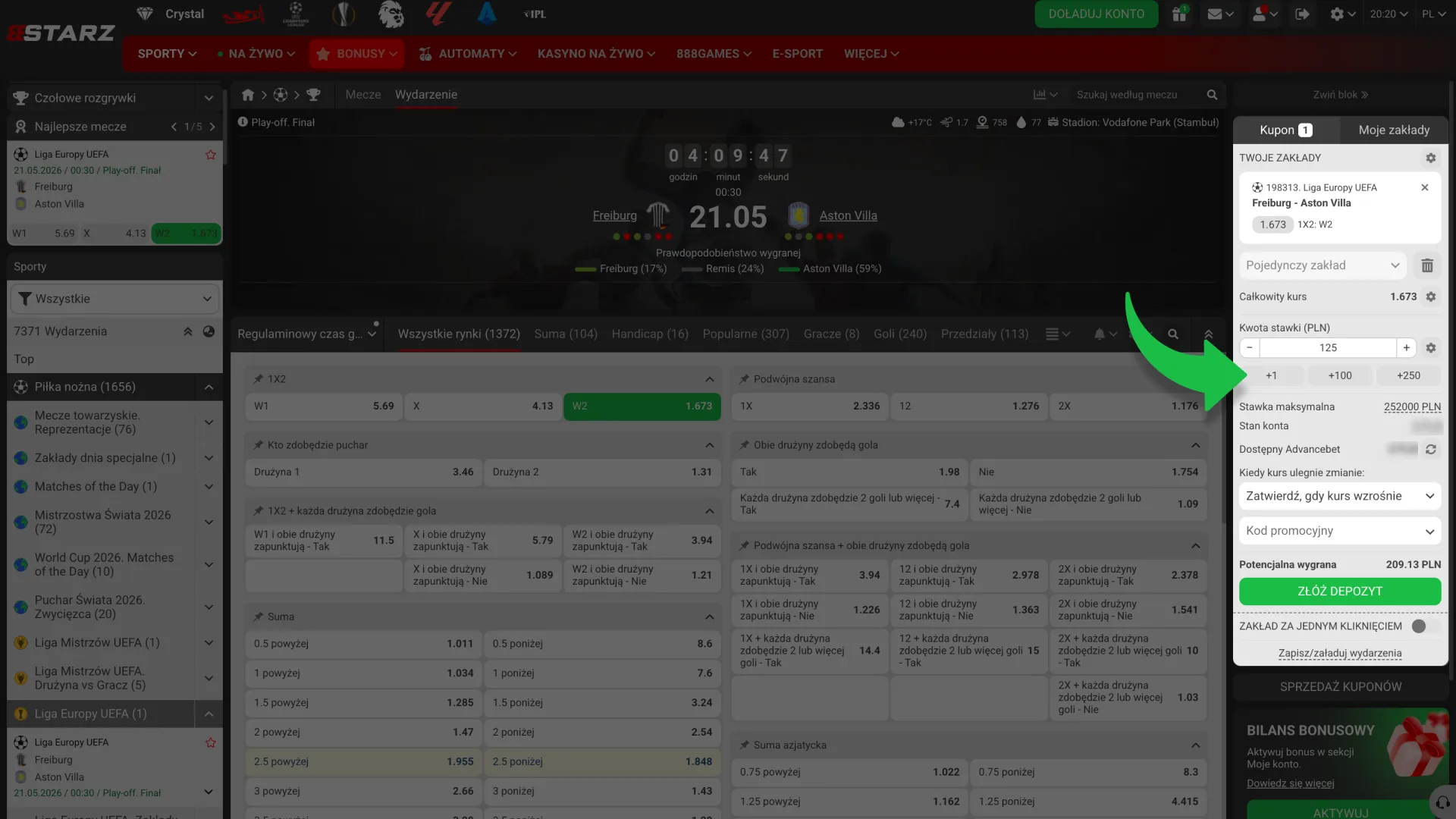The image size is (1456, 819).
Task: Collapse the 1X2 market section
Action: pyautogui.click(x=709, y=379)
